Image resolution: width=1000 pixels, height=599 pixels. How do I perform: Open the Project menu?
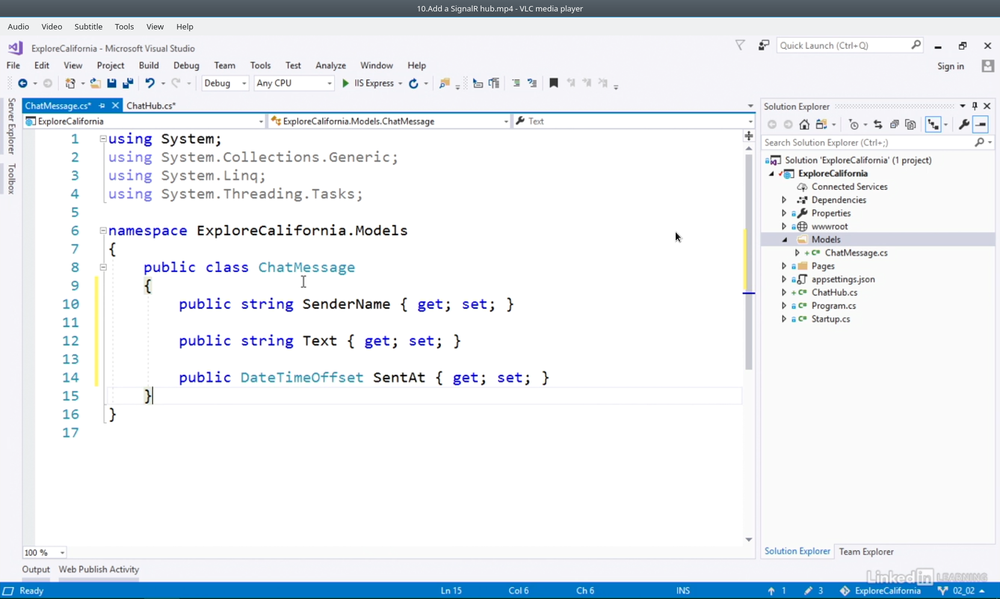tap(110, 65)
